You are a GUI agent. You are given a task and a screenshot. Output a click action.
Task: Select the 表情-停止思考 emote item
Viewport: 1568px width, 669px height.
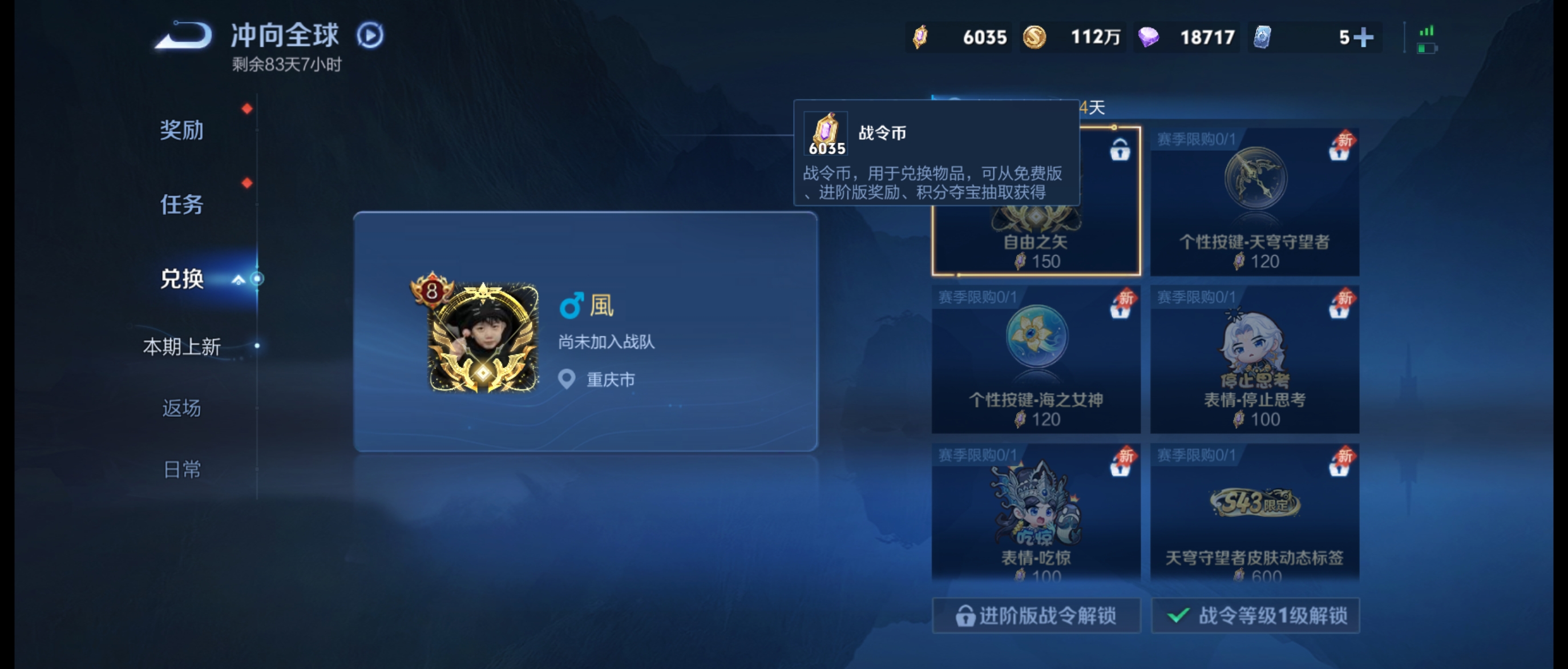[x=1255, y=360]
